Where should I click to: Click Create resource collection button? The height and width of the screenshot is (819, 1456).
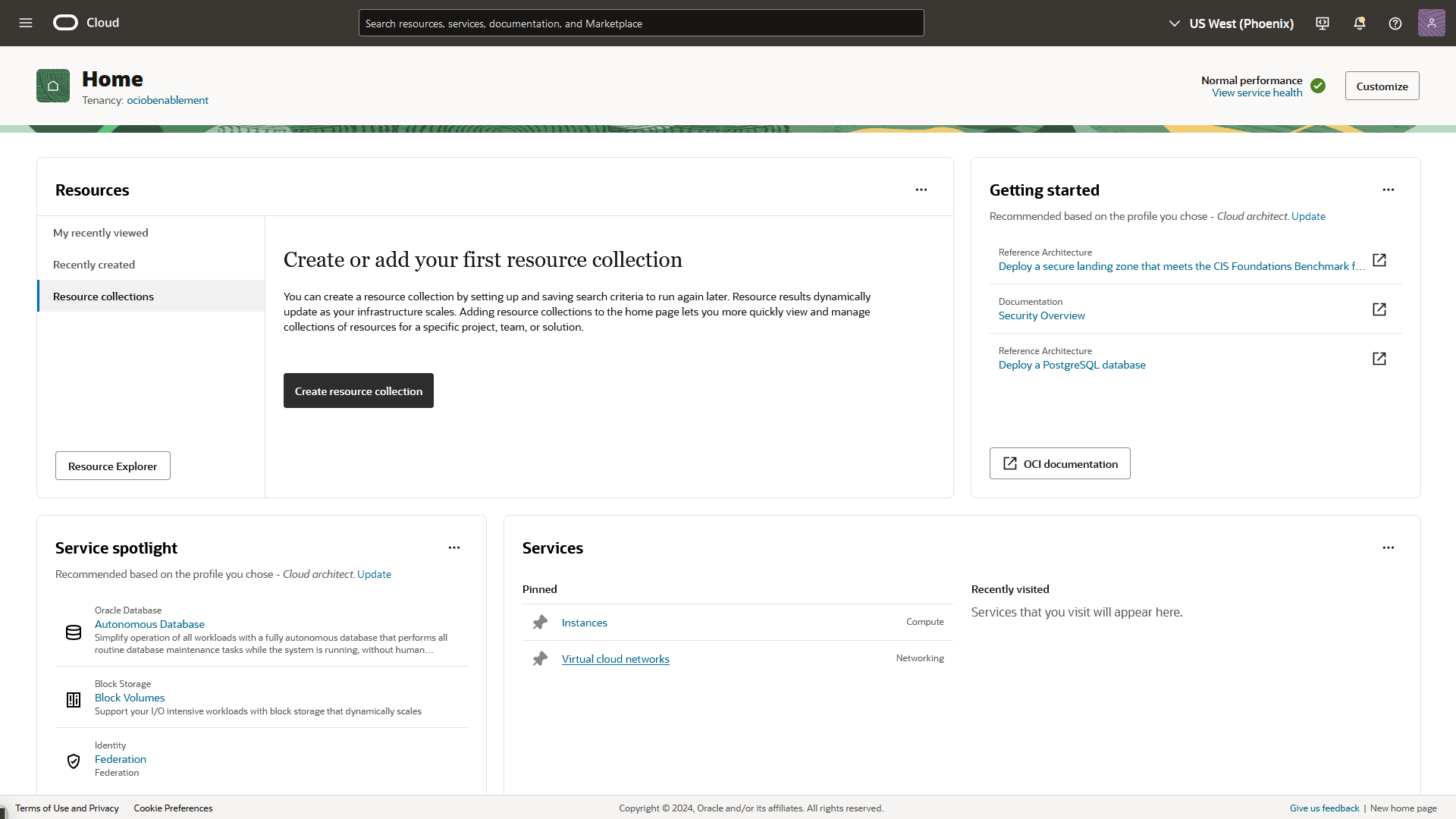click(x=358, y=391)
